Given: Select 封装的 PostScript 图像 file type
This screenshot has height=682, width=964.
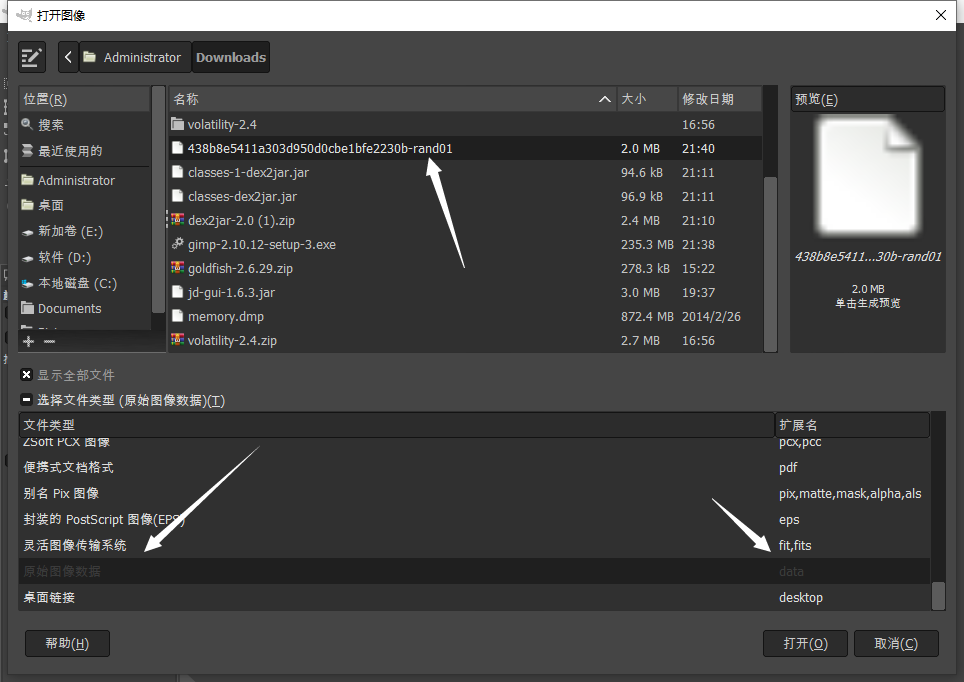Looking at the screenshot, I should [x=474, y=519].
